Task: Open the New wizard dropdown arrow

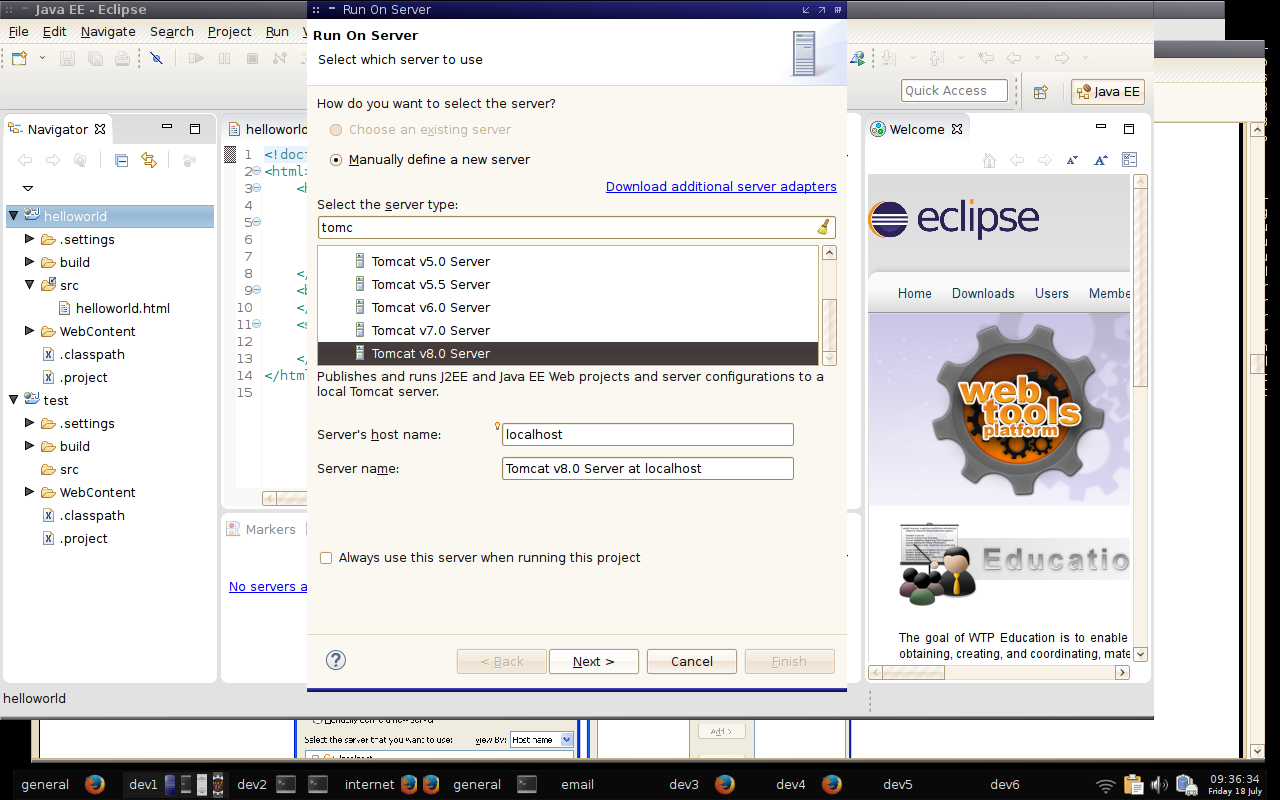Action: click(42, 59)
